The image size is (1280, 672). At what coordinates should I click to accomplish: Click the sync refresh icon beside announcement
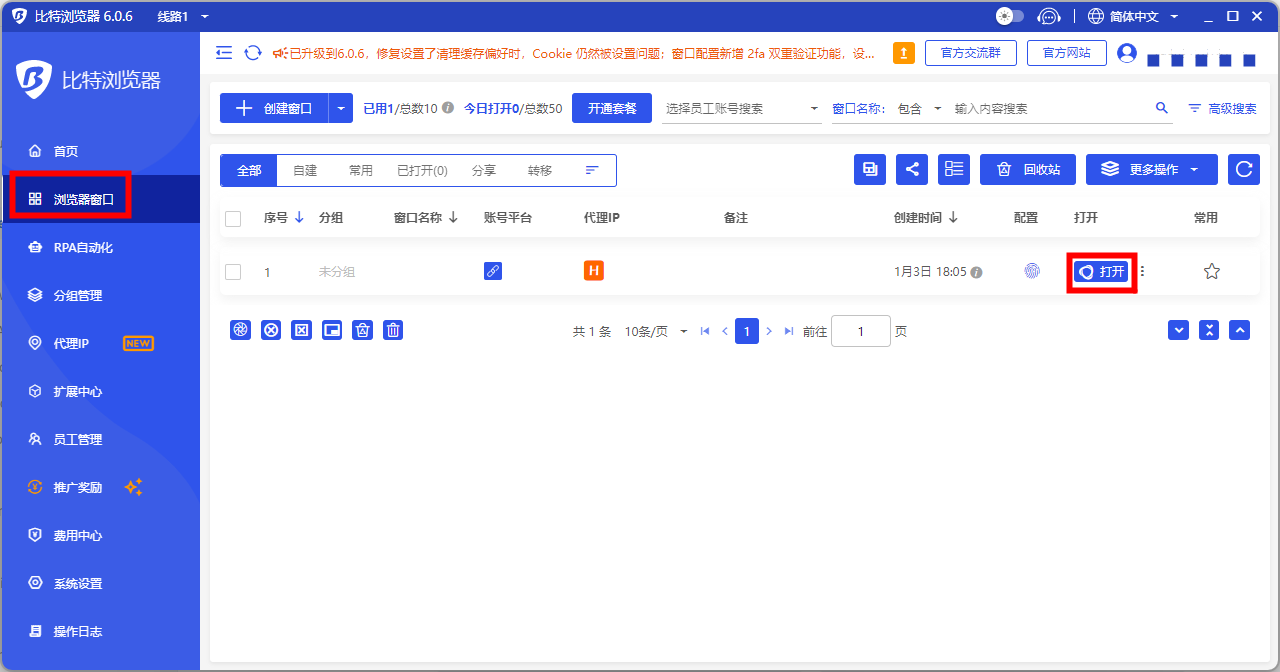point(253,53)
